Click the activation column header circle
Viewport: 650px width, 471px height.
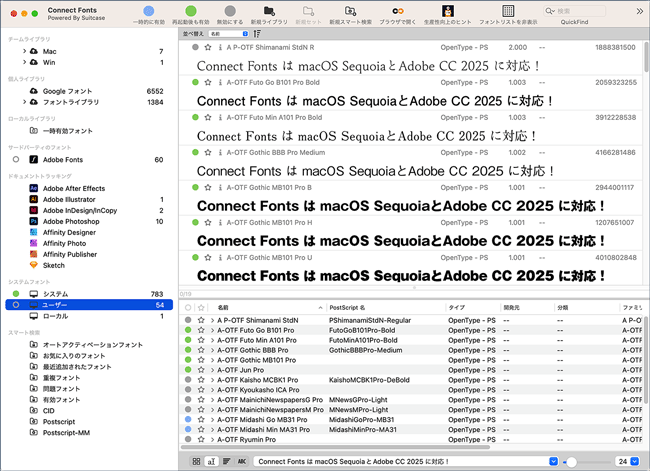tap(188, 308)
